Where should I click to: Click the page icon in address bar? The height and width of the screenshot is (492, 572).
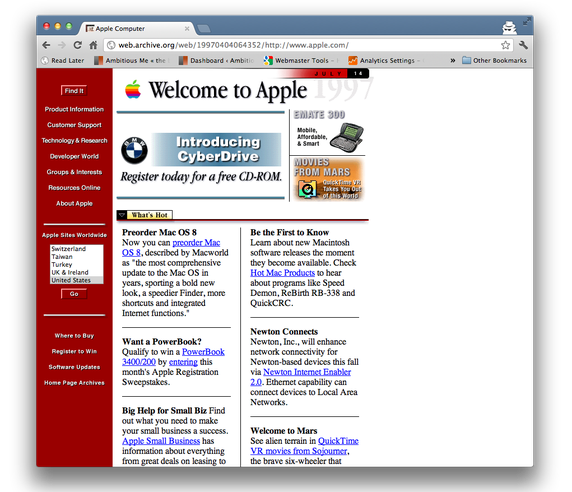coord(111,45)
